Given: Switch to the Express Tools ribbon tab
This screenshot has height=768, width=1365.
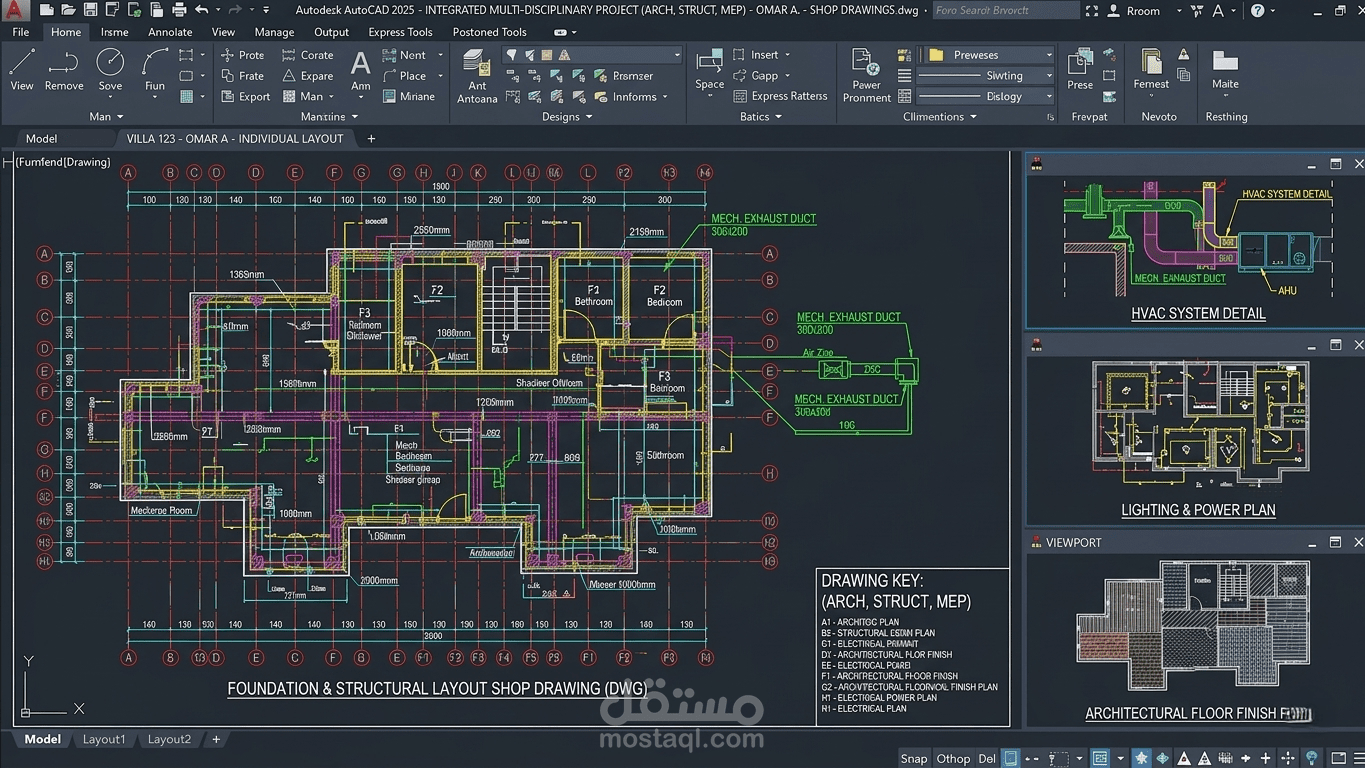Looking at the screenshot, I should click(400, 32).
